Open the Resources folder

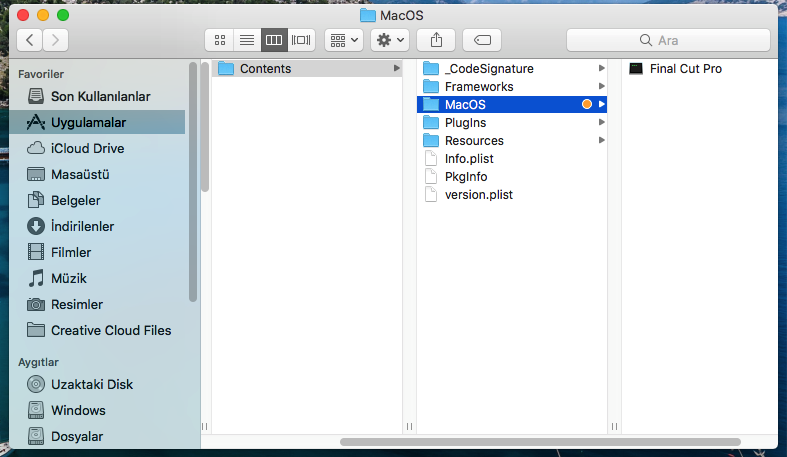(474, 141)
